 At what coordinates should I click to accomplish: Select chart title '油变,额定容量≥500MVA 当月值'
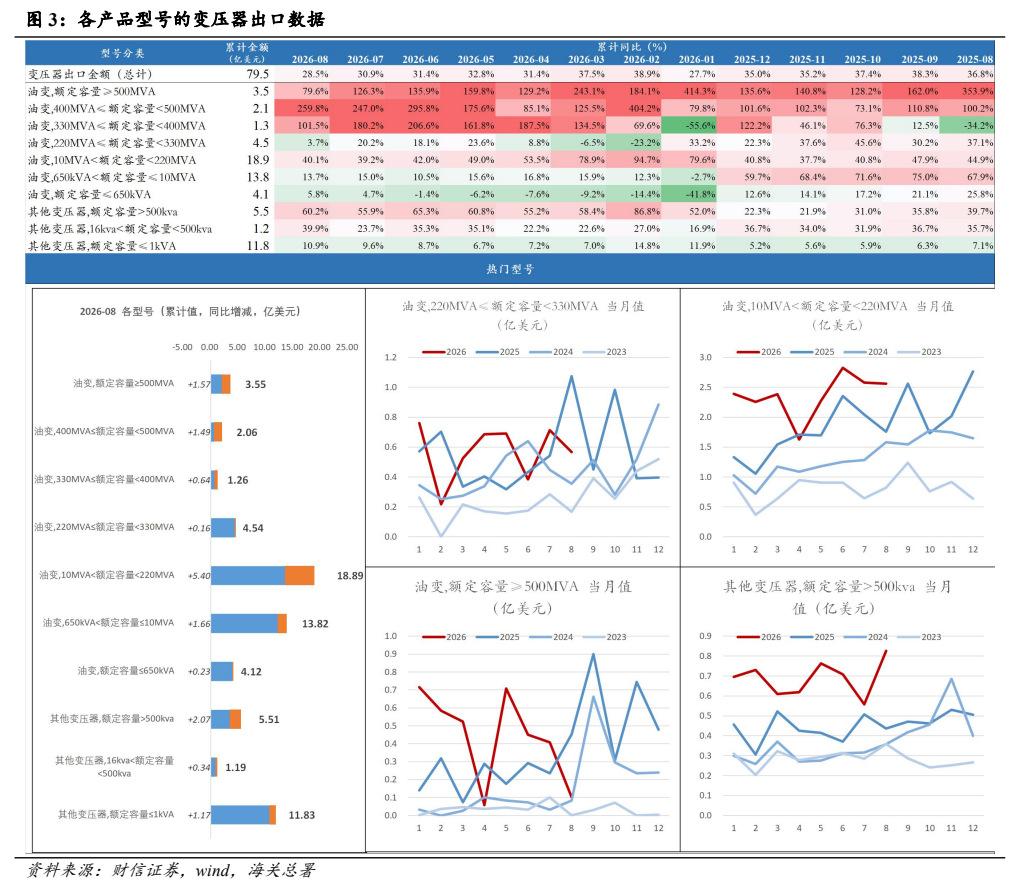coord(523,597)
